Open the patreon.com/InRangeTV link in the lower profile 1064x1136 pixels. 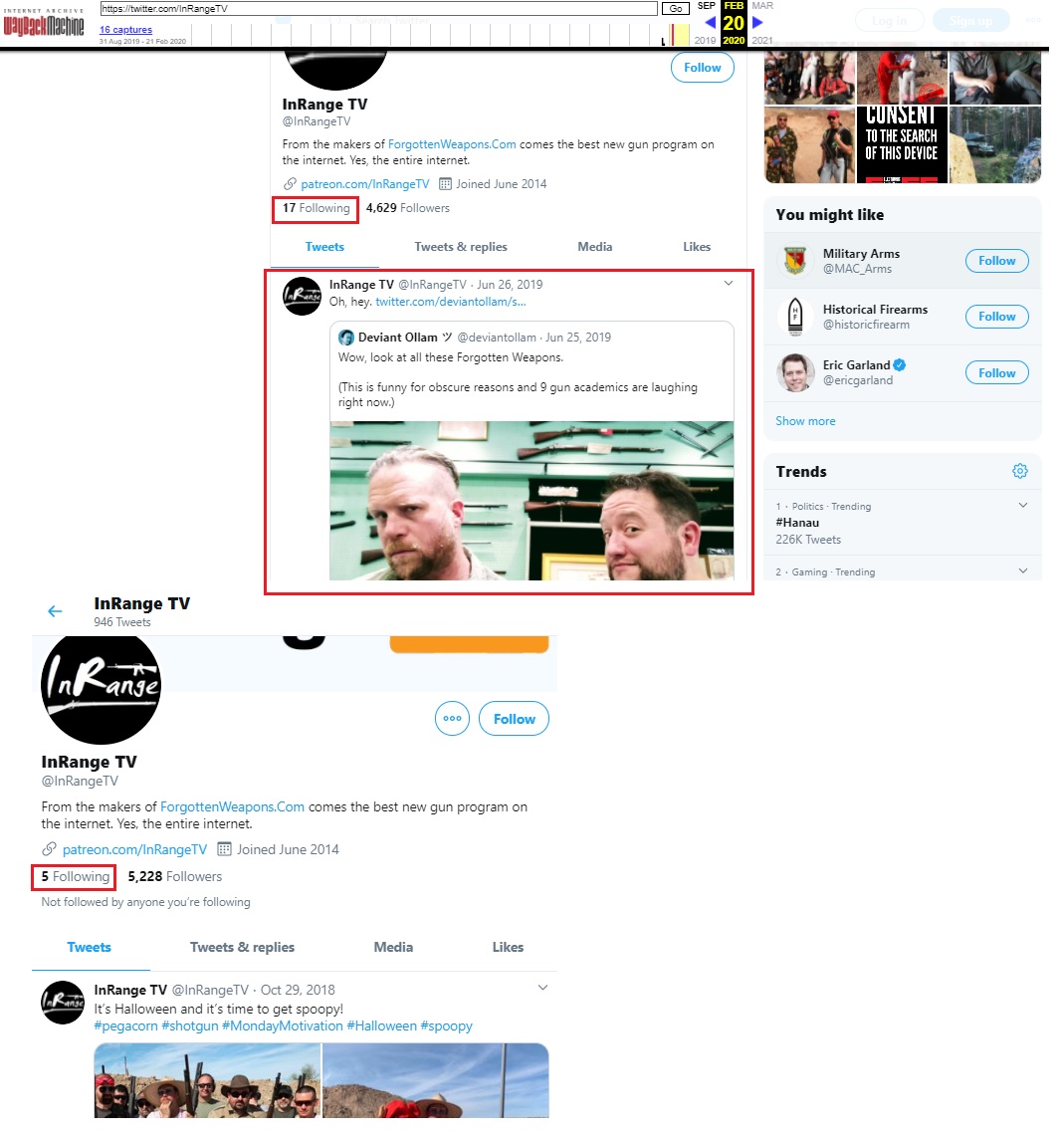[134, 849]
